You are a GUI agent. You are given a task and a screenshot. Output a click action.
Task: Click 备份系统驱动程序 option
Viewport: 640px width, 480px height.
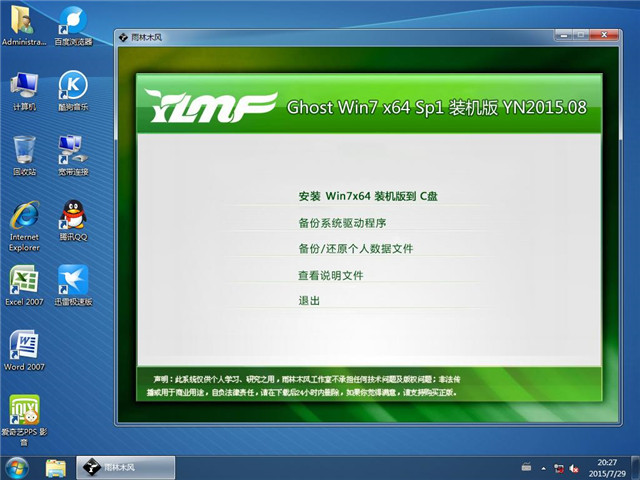point(342,223)
